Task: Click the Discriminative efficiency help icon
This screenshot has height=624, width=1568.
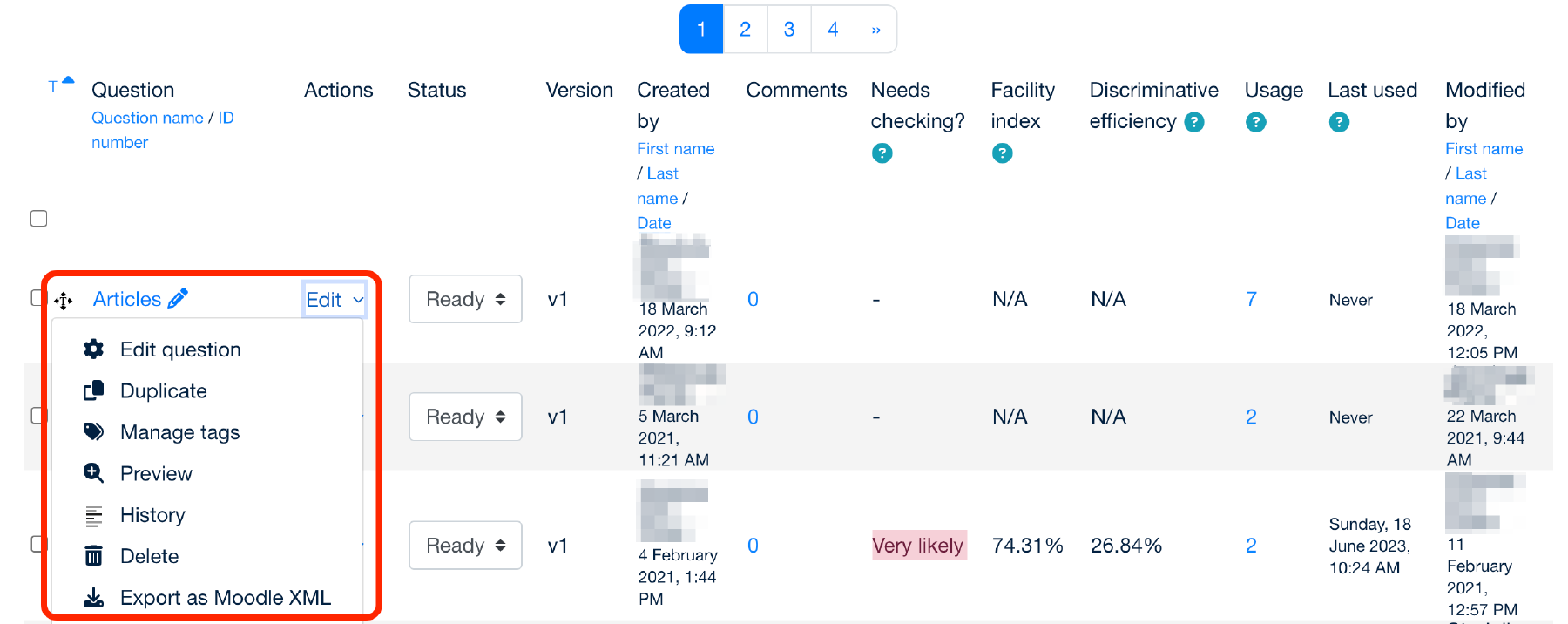Action: (x=1194, y=122)
